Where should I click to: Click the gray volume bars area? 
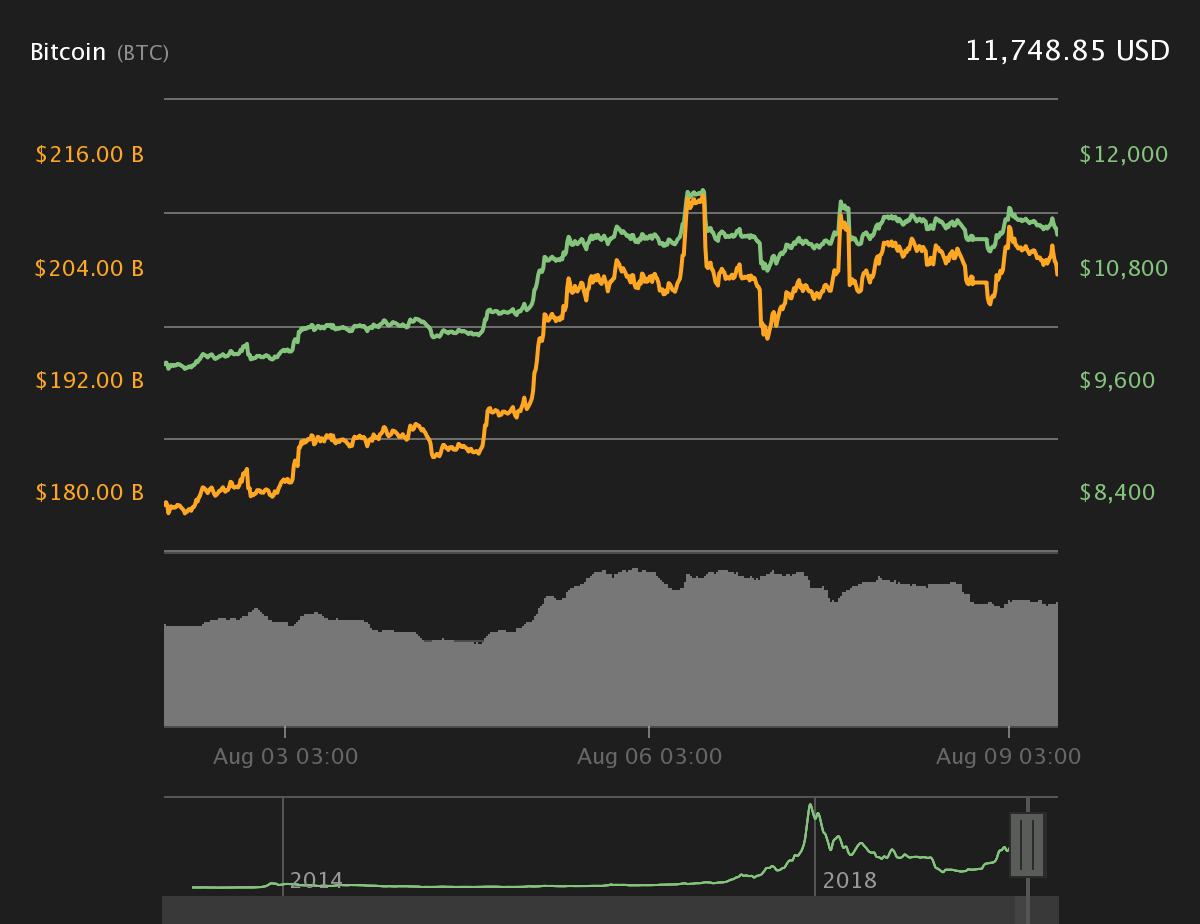coord(610,648)
